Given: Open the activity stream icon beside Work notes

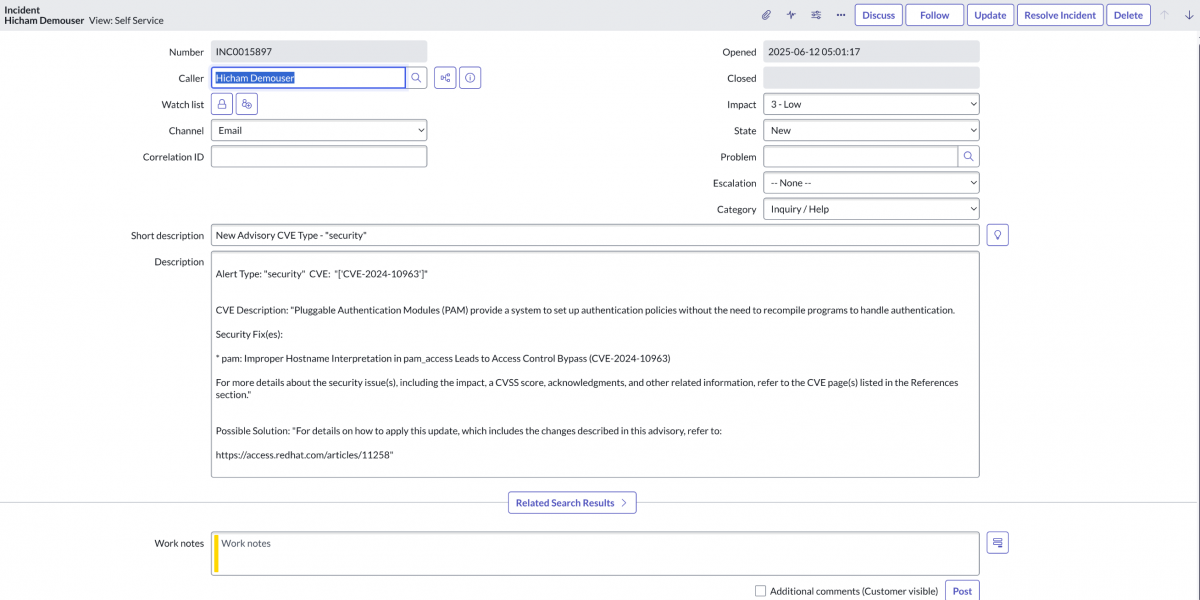Looking at the screenshot, I should tap(996, 542).
